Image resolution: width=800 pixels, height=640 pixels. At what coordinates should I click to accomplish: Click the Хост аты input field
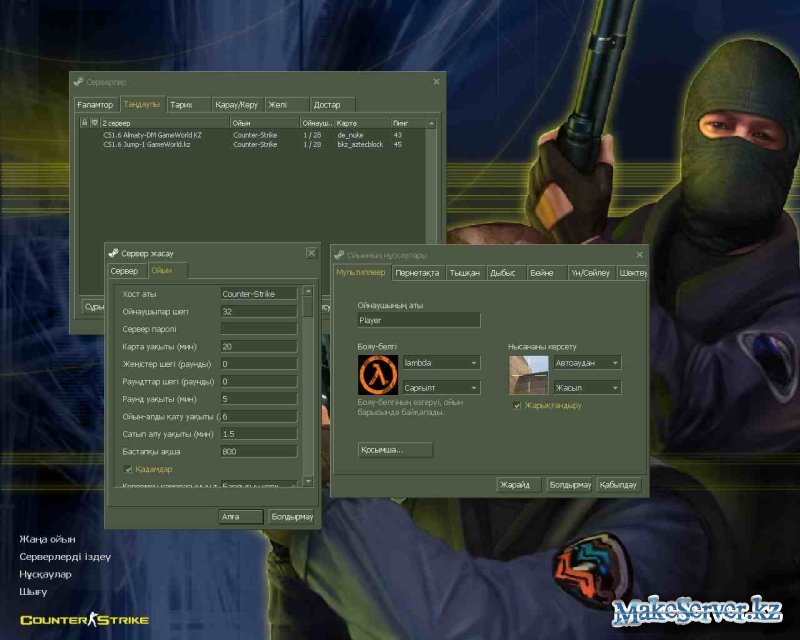pyautogui.click(x=259, y=294)
